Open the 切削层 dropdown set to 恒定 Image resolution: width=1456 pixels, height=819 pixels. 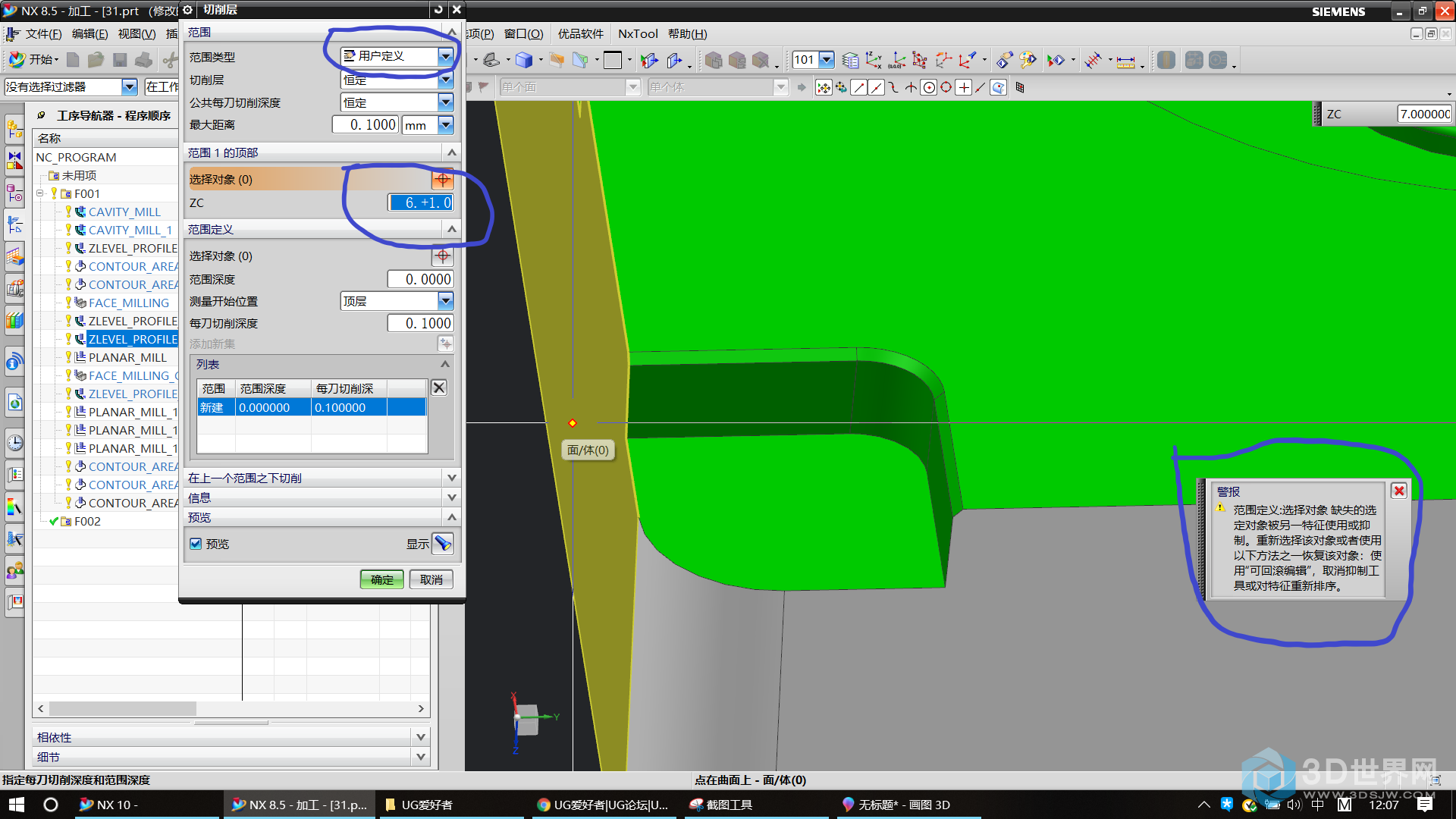point(397,80)
